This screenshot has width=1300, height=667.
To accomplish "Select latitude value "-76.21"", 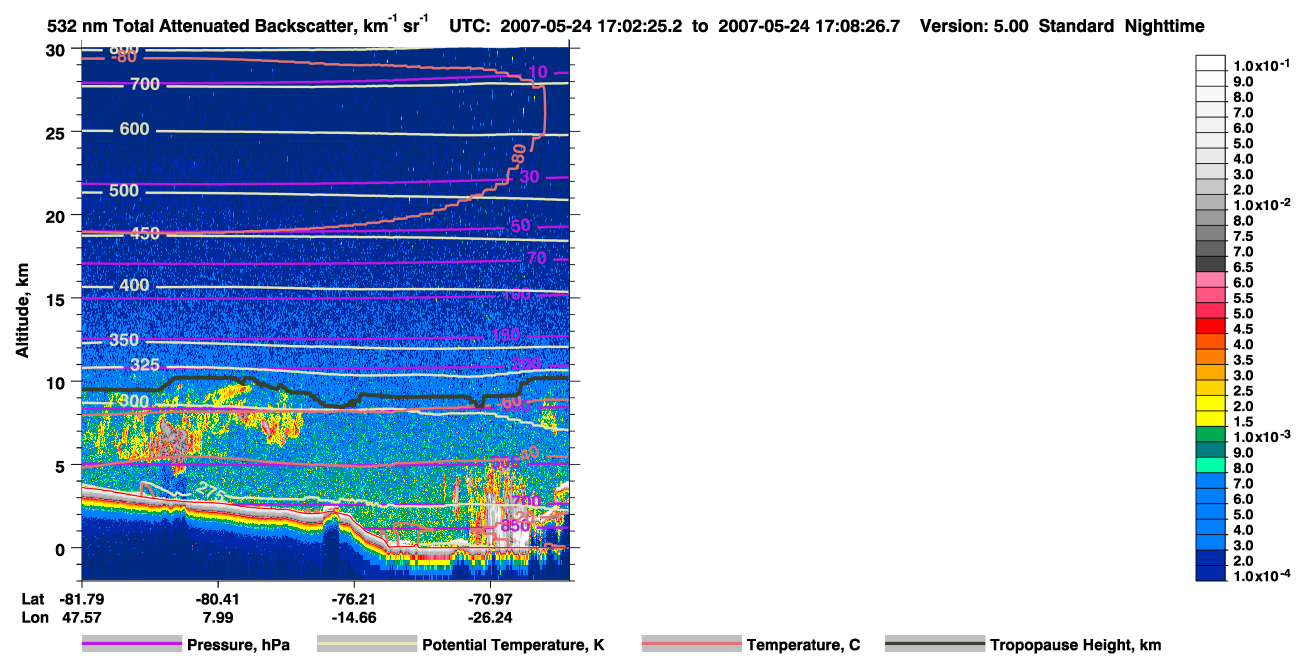I will (x=355, y=598).
